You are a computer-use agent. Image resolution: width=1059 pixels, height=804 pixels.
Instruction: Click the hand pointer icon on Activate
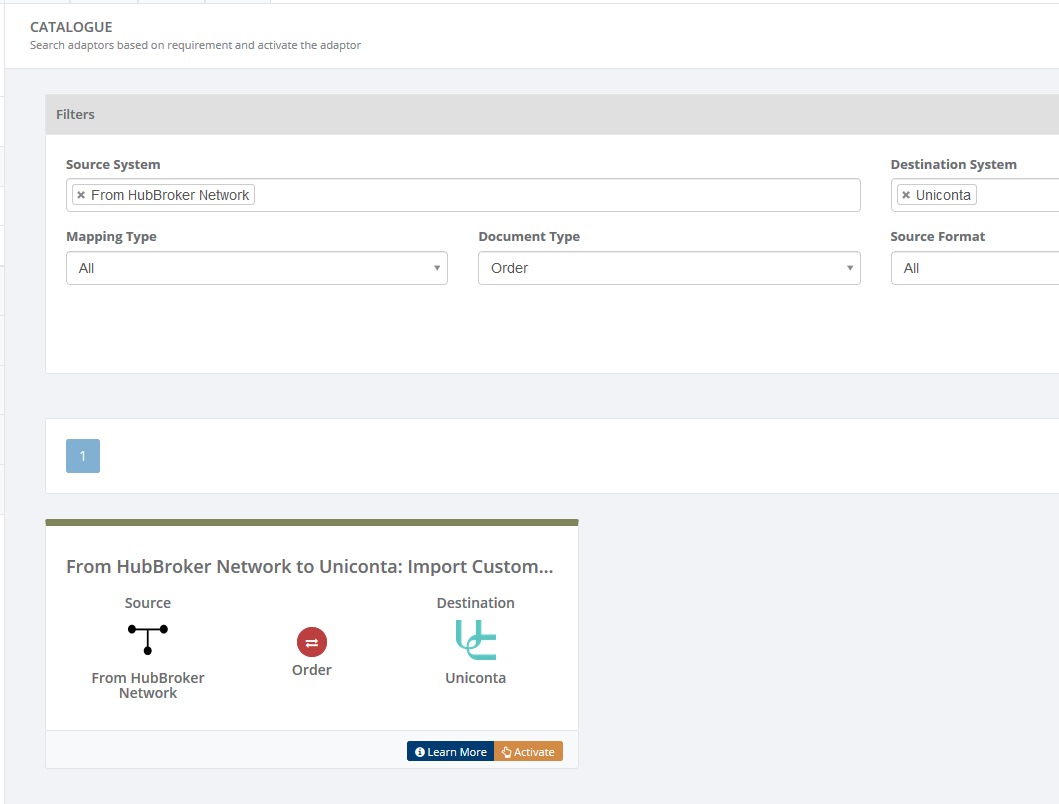[507, 752]
